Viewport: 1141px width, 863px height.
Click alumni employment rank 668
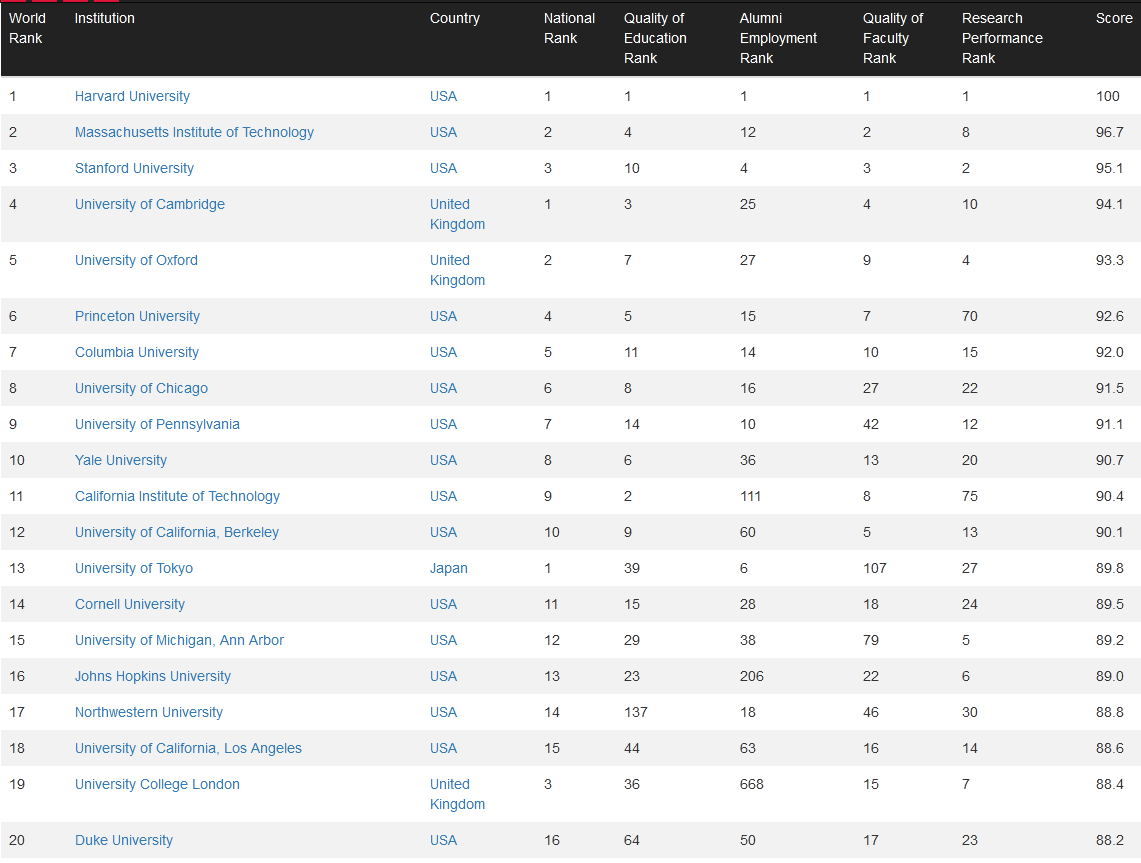(752, 784)
